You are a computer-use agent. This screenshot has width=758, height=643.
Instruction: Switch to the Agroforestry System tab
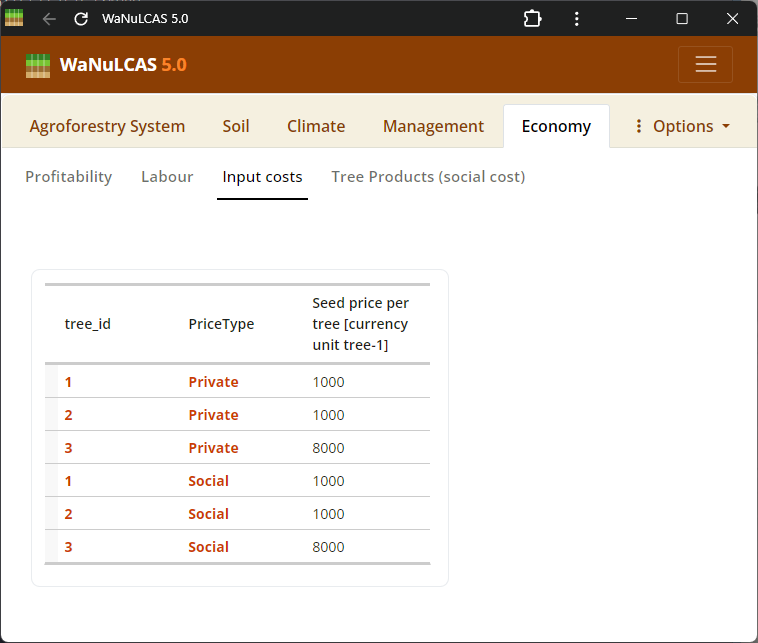click(107, 126)
